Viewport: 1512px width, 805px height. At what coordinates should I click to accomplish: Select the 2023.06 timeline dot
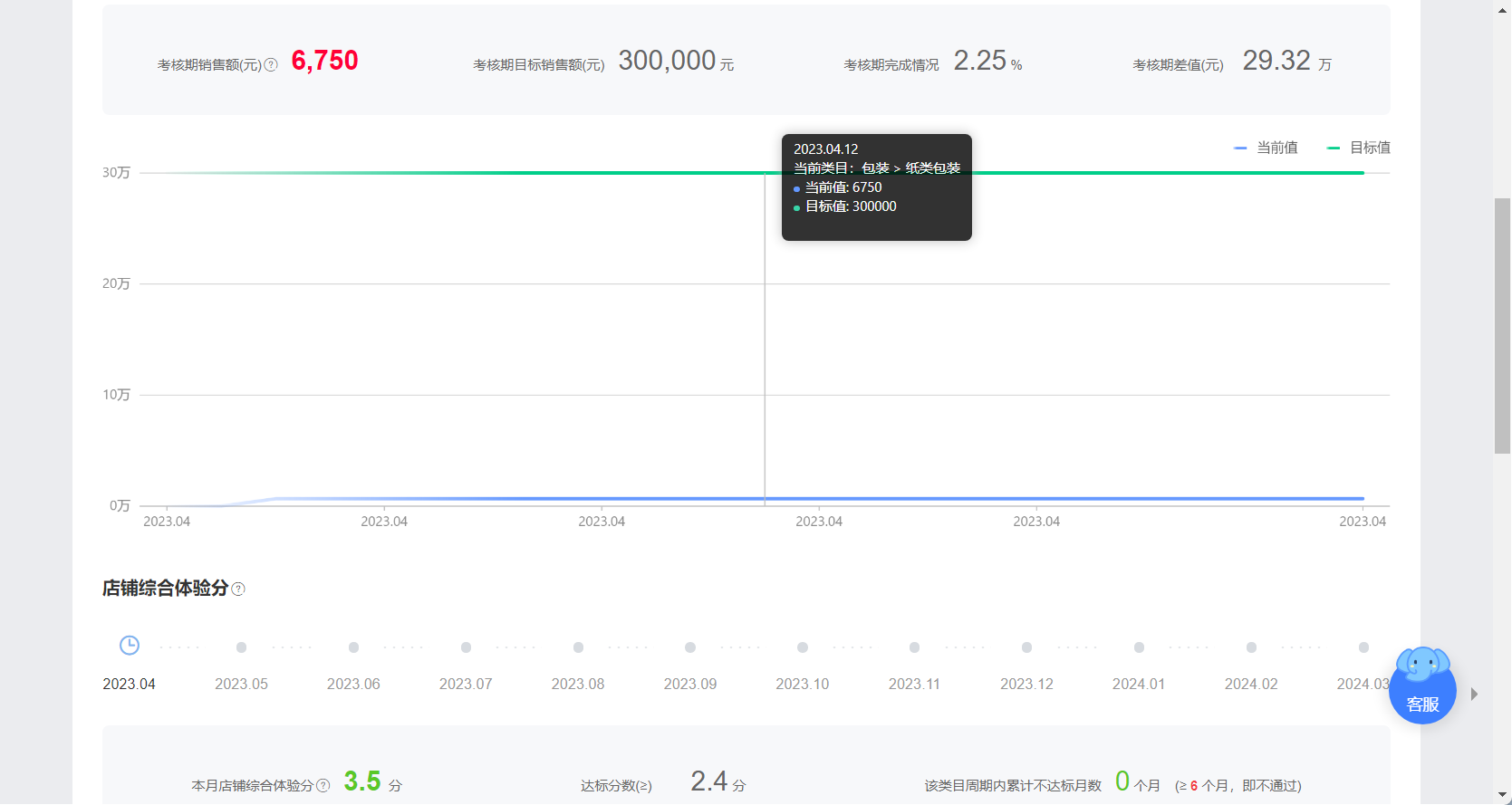pos(353,647)
